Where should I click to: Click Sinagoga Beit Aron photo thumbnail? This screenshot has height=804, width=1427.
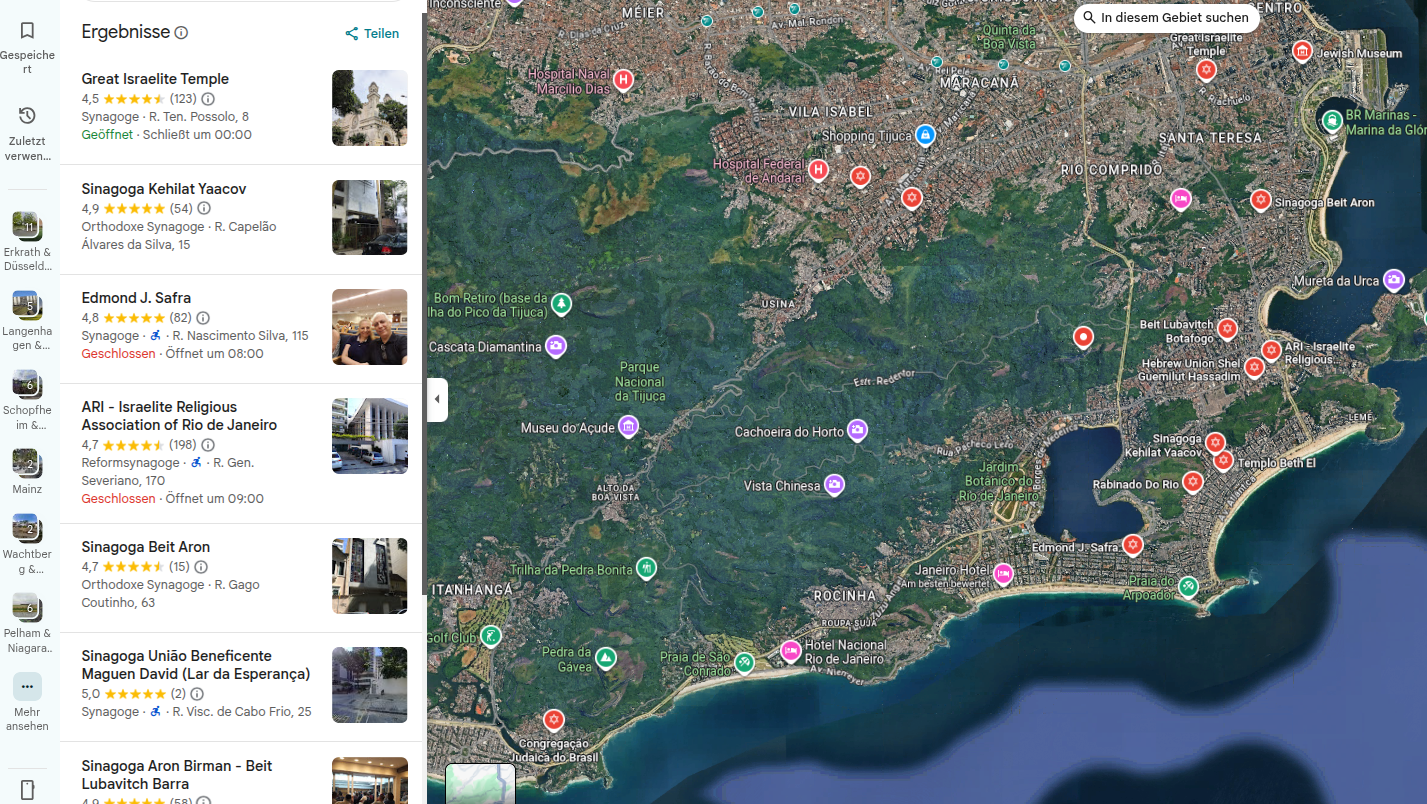point(370,576)
